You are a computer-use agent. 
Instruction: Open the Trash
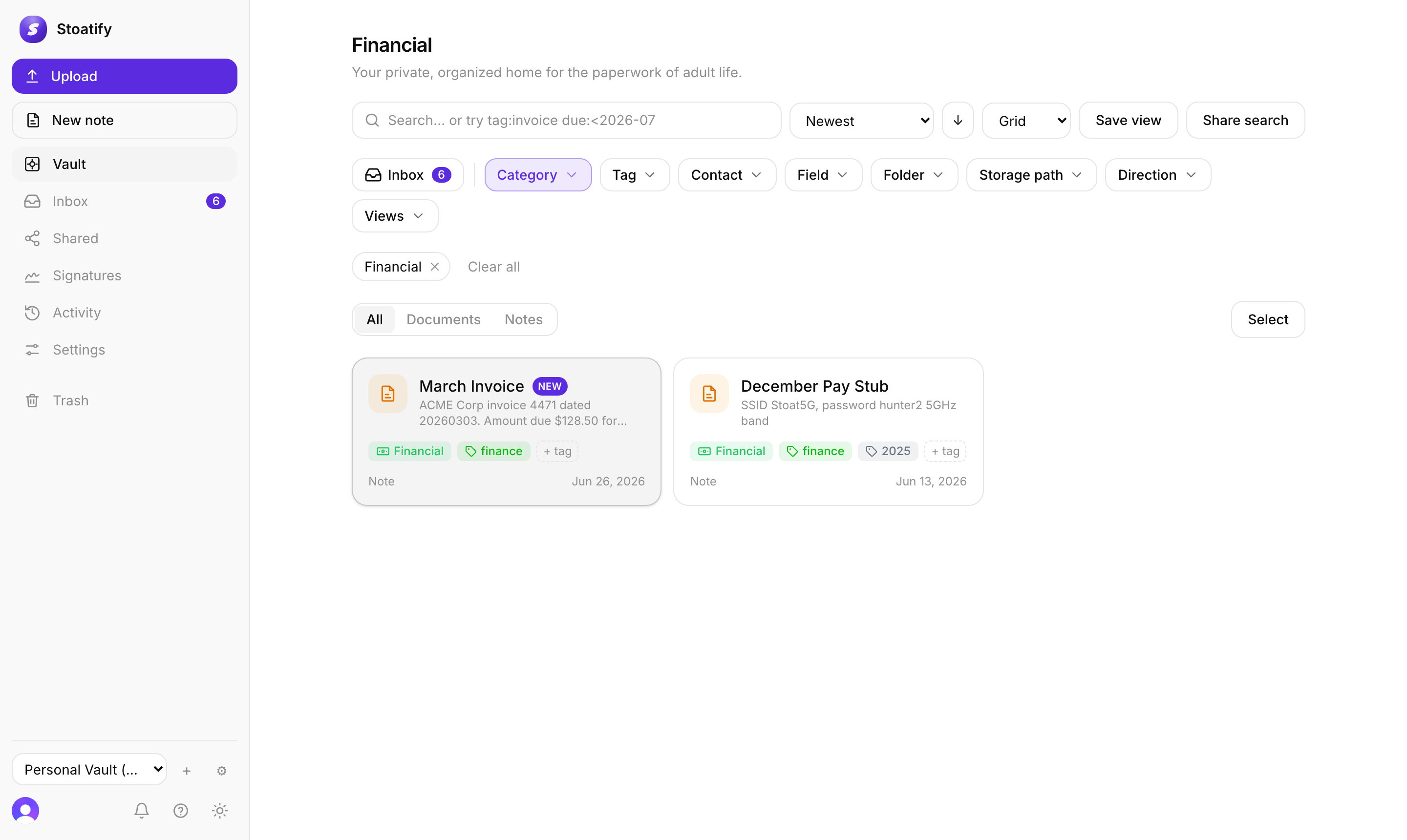pos(125,400)
